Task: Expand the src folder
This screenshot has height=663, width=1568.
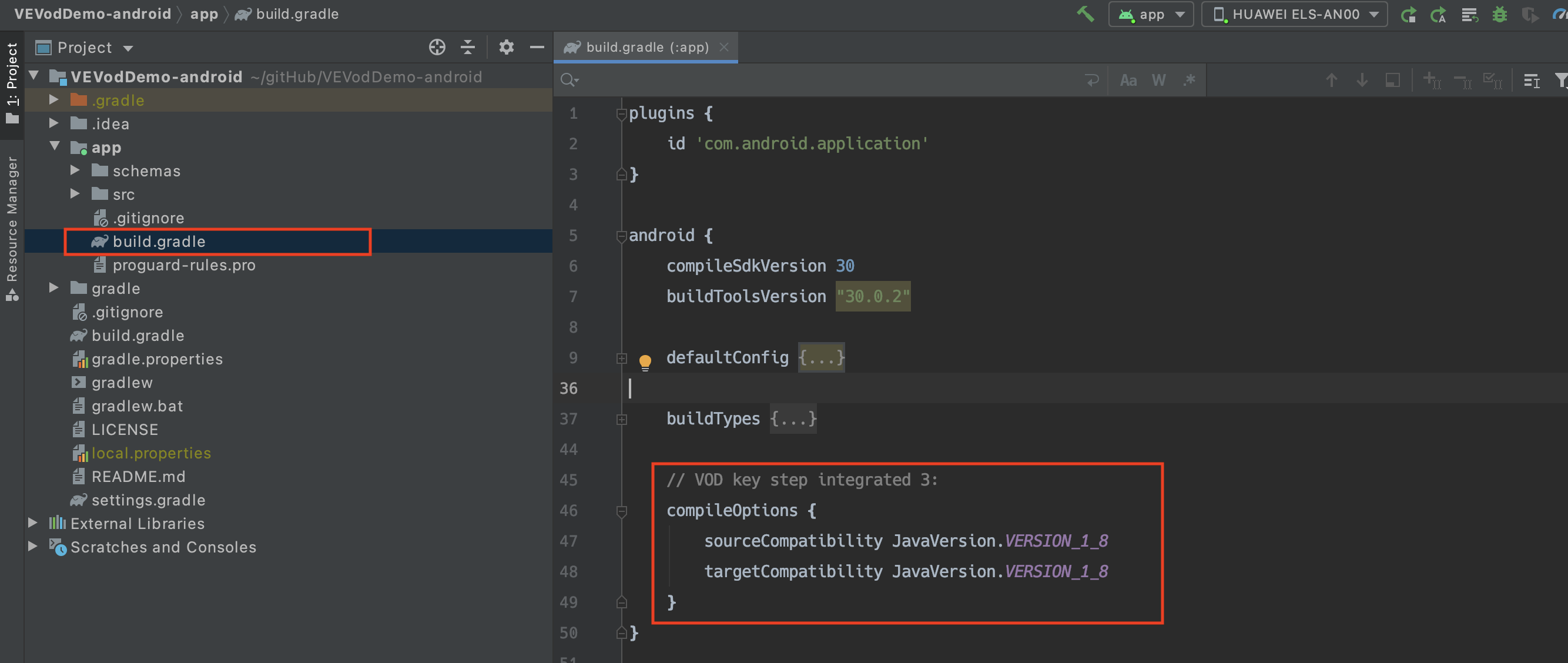Action: point(75,193)
